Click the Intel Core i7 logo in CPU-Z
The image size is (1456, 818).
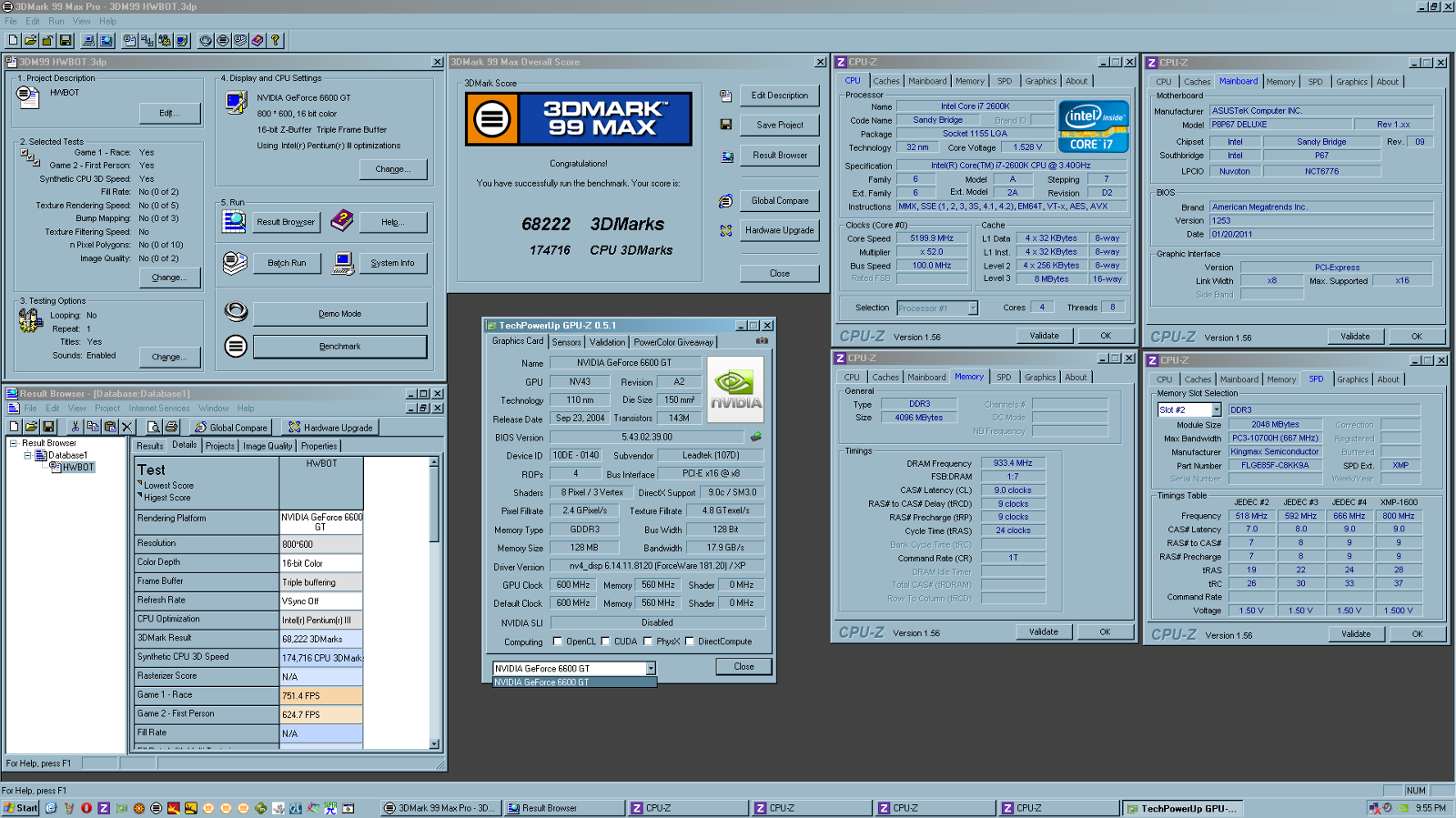coord(1093,126)
